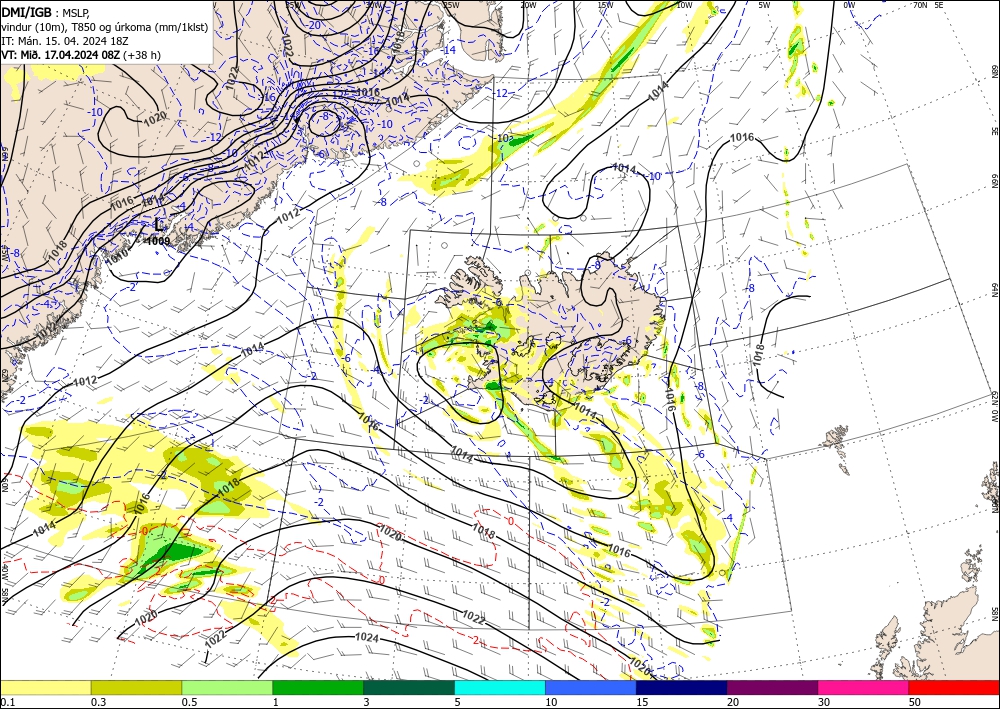Click the light green 0.5–1 mm legend swatch
The width and height of the screenshot is (1000, 709).
coord(227,687)
